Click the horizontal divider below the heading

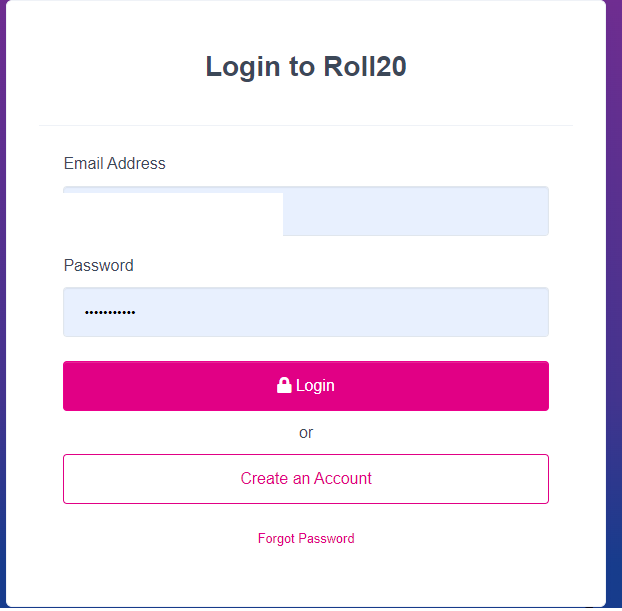pyautogui.click(x=306, y=126)
